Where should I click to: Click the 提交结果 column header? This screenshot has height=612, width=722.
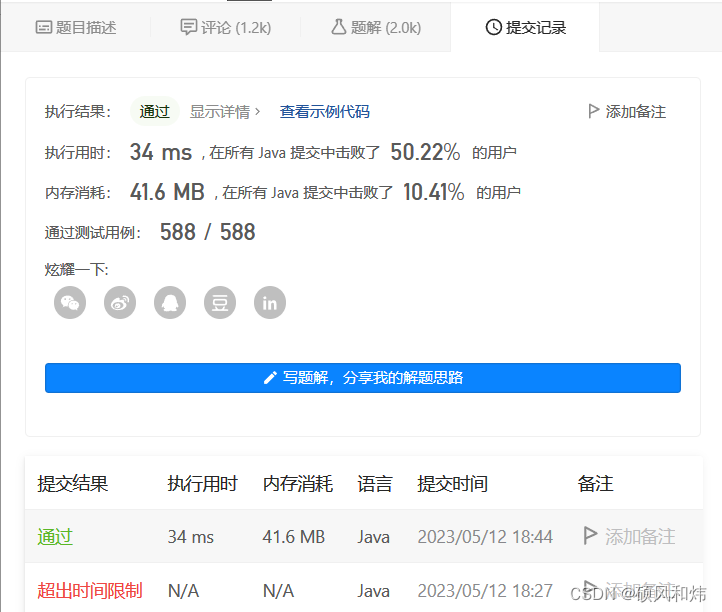tap(72, 484)
